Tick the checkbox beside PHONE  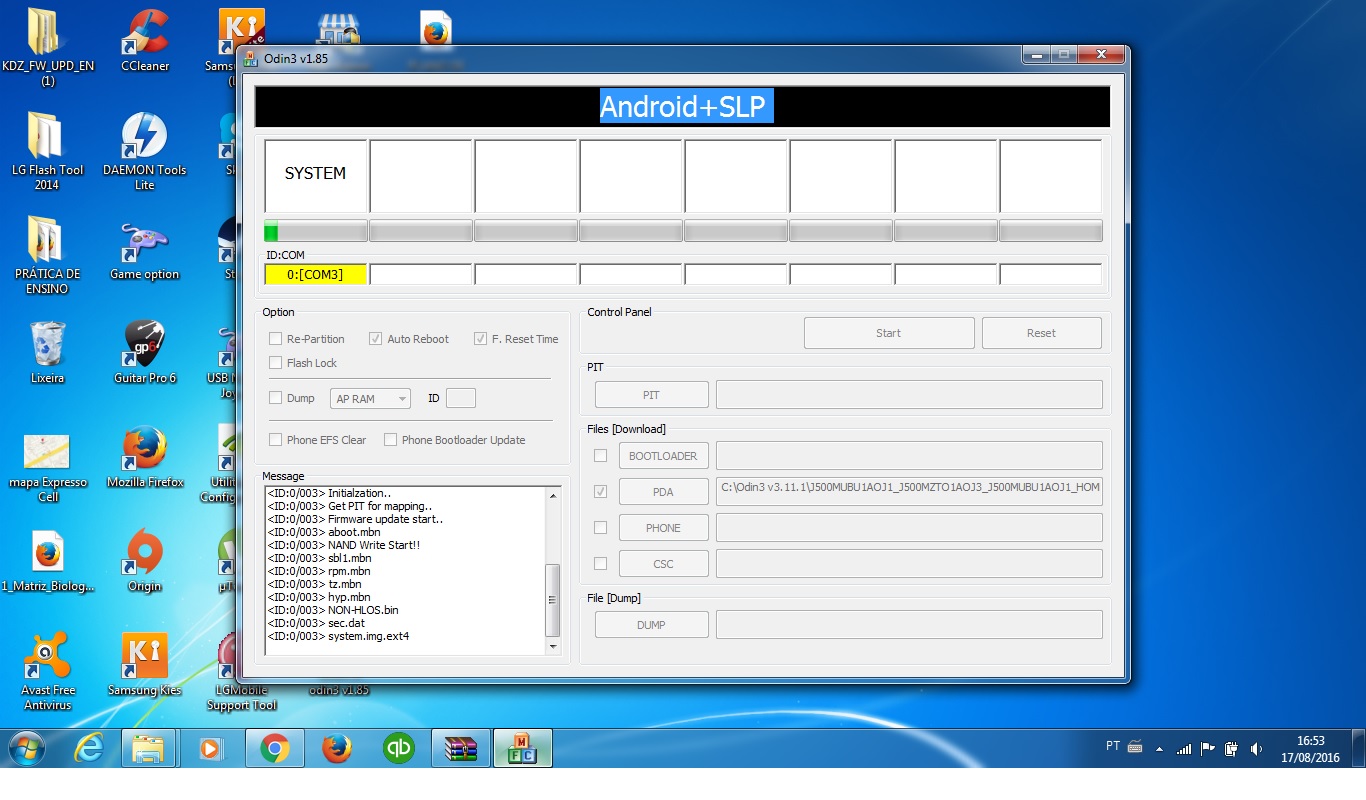[601, 528]
